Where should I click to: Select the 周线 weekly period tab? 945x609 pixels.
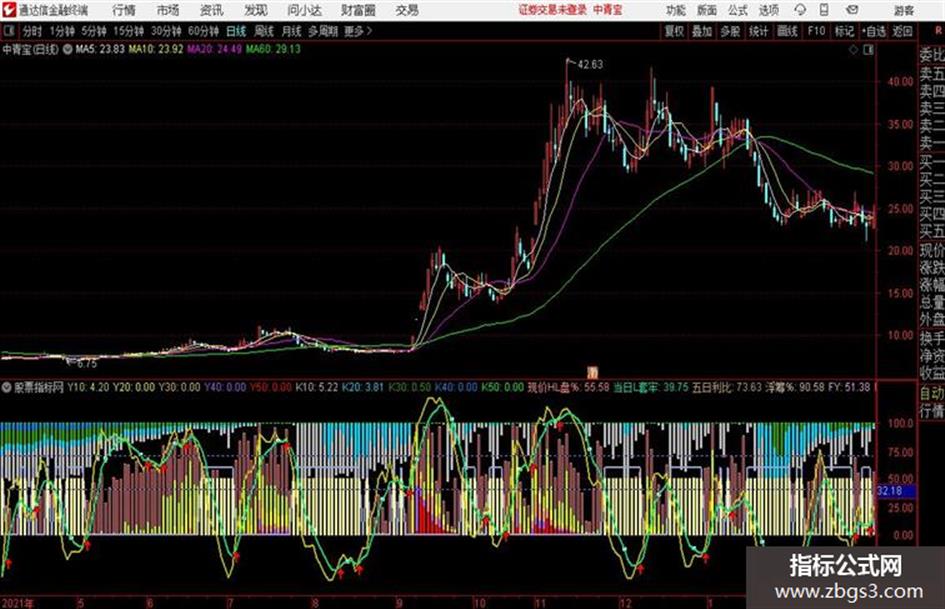click(264, 31)
